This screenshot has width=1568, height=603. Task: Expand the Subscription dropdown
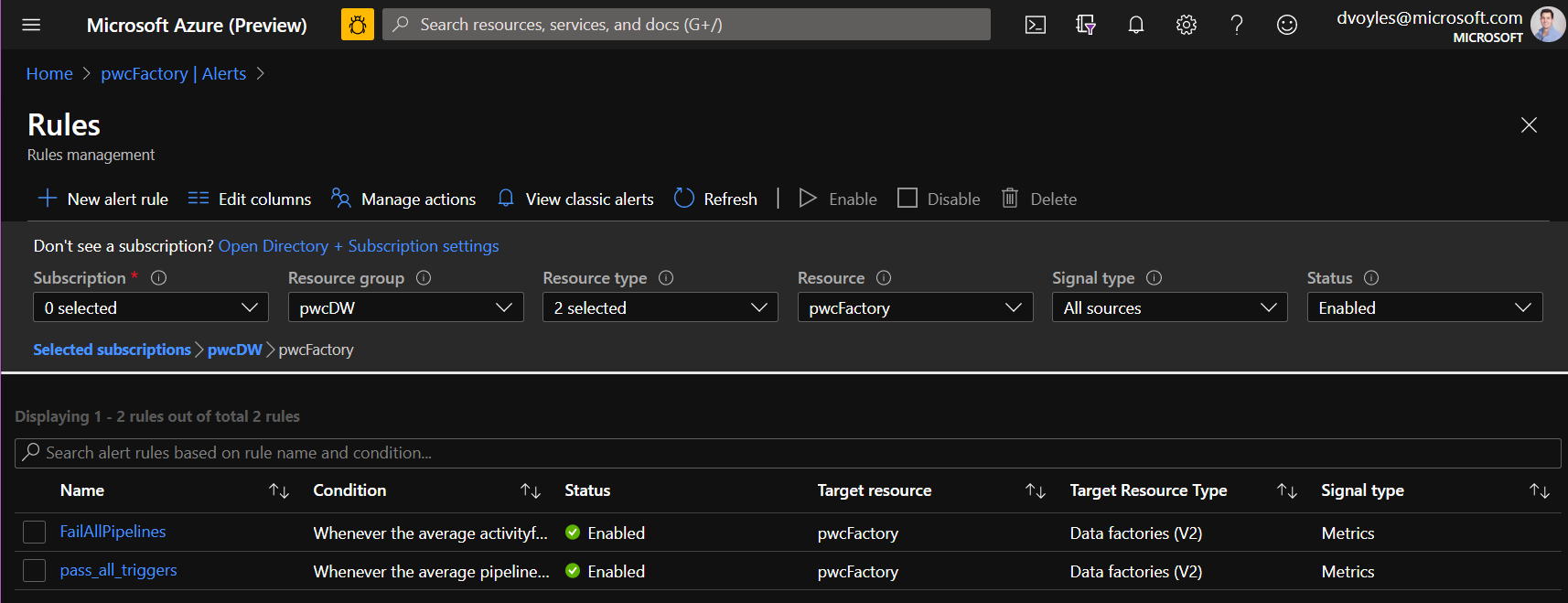click(x=151, y=307)
